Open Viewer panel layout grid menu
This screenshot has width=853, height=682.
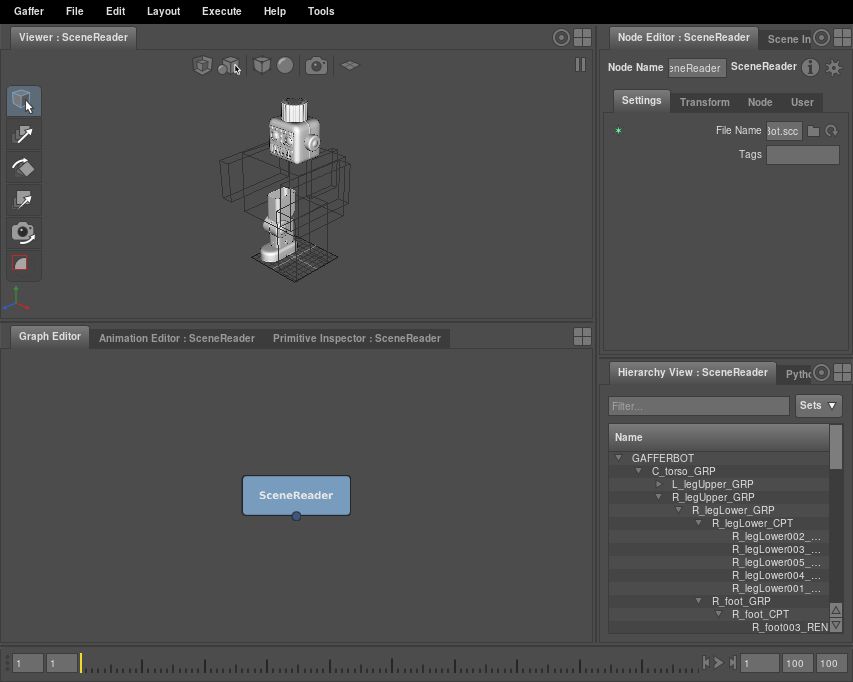pyautogui.click(x=582, y=38)
